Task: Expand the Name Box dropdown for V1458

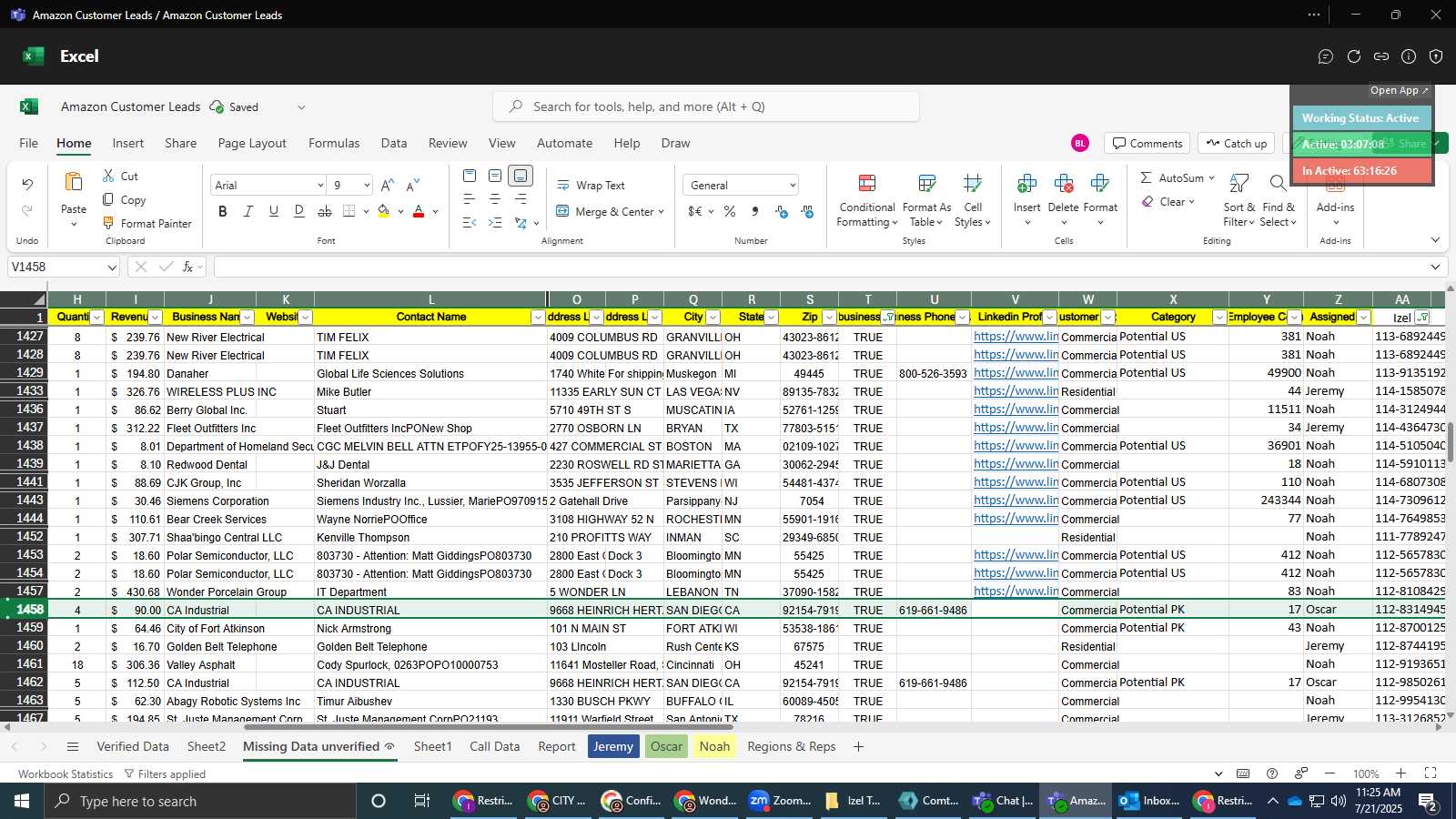Action: 112,268
